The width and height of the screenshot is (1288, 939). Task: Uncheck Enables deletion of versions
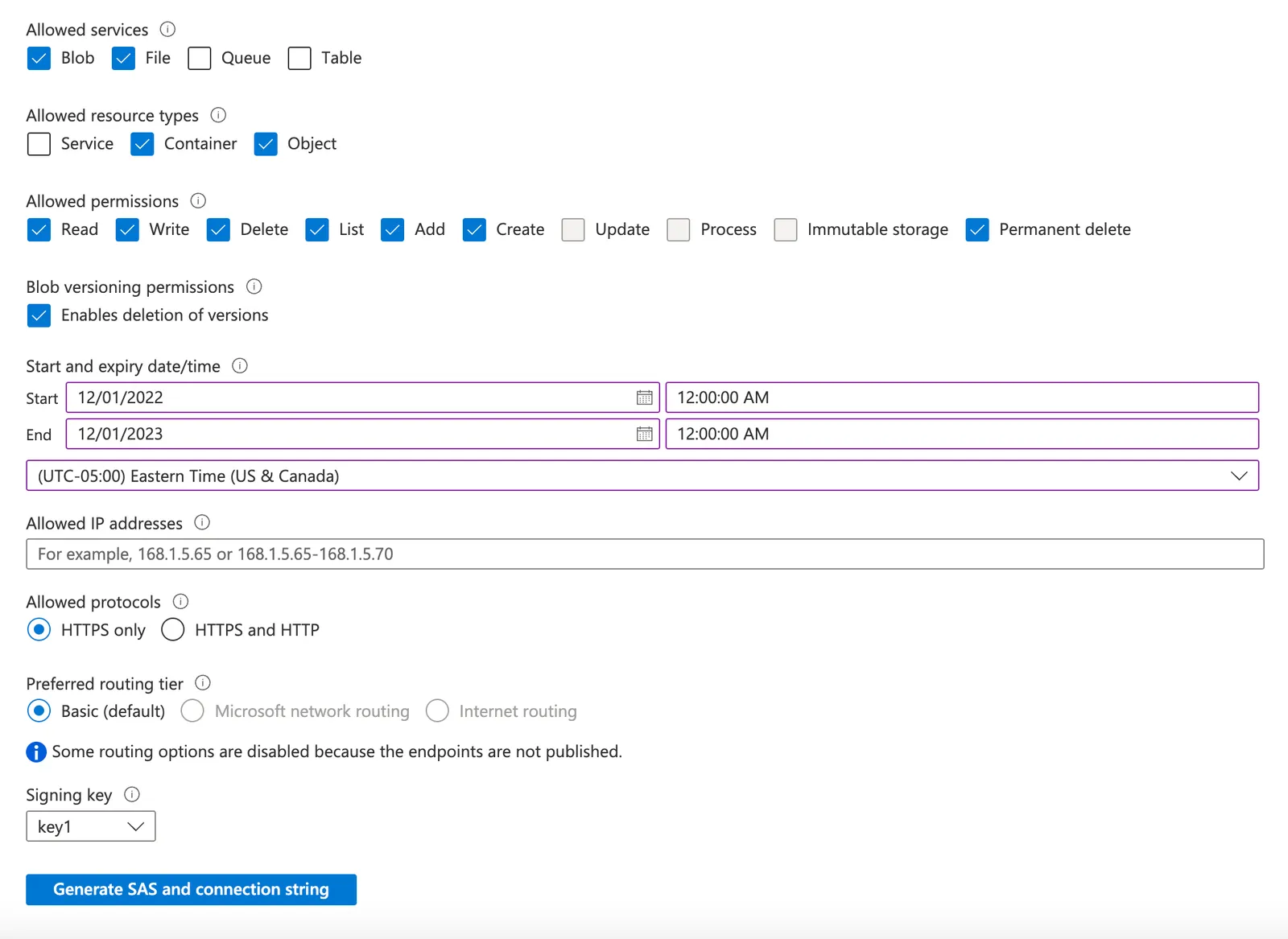coord(39,315)
